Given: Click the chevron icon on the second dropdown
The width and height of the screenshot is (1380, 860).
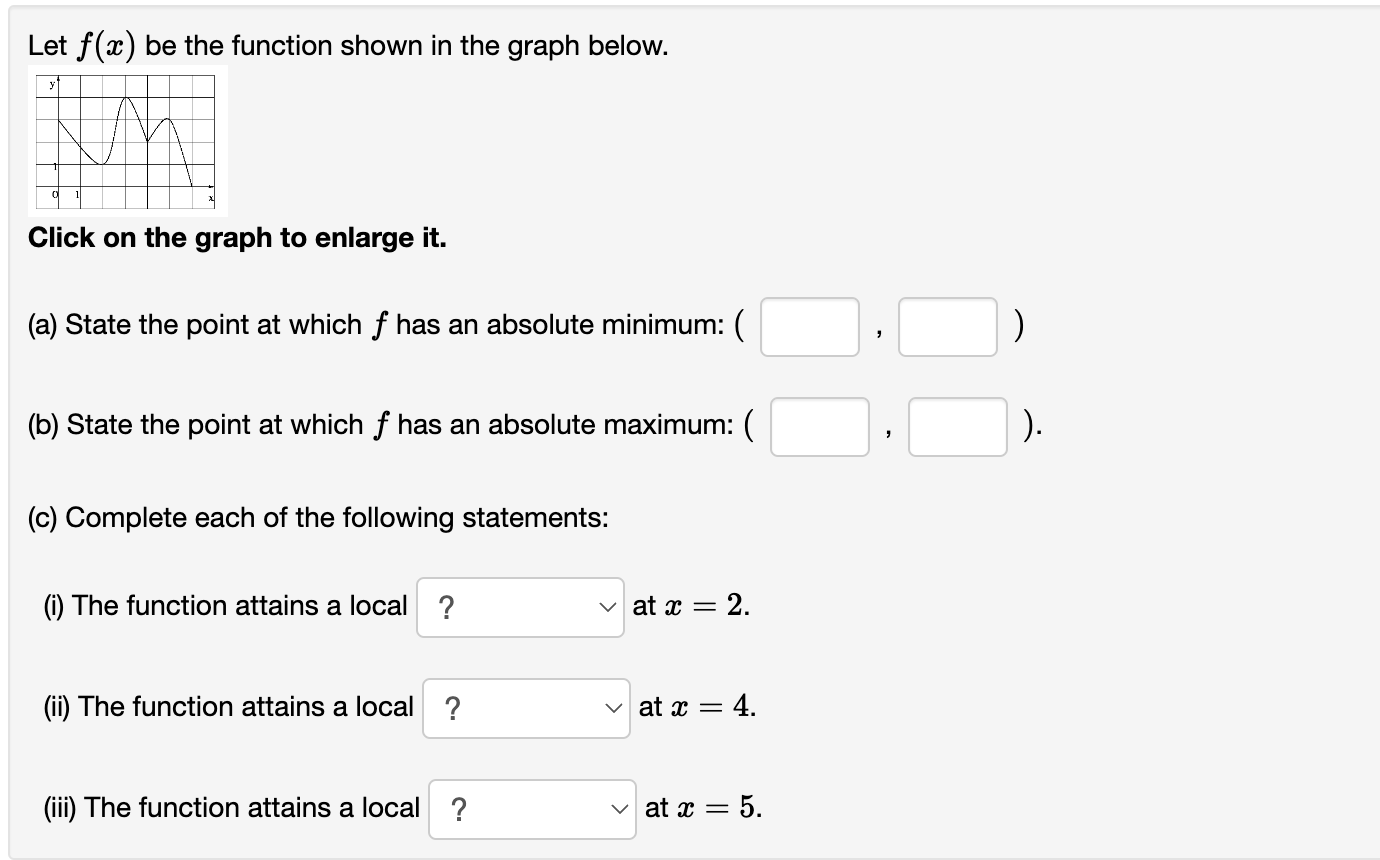Looking at the screenshot, I should (x=615, y=707).
